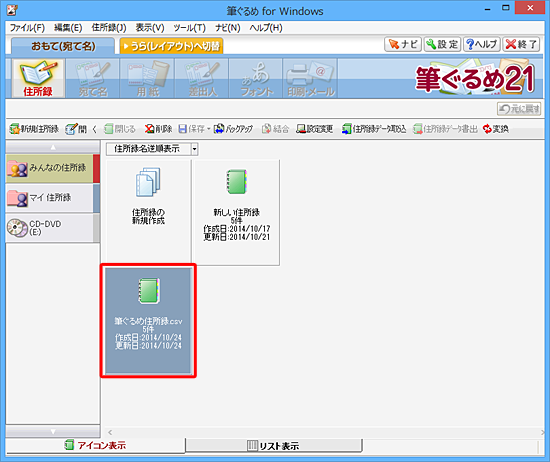Switch to リスト表示 list view tab
Image resolution: width=550 pixels, height=462 pixels.
pyautogui.click(x=274, y=446)
